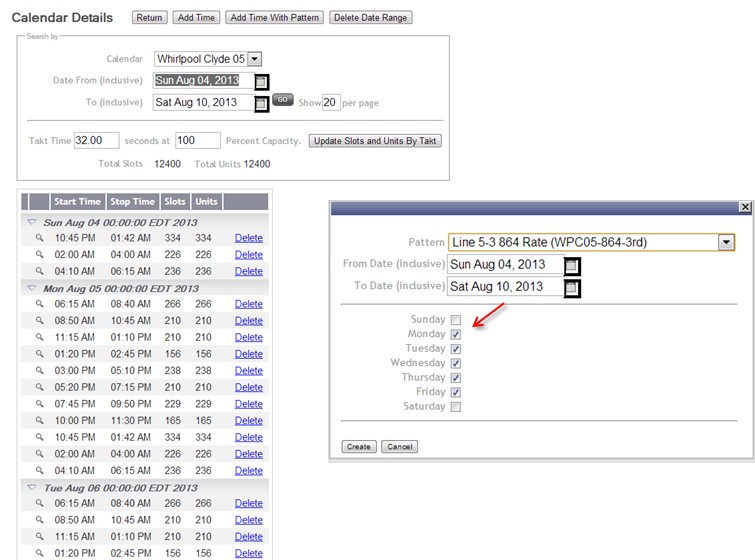Click the Add Time button

196,17
